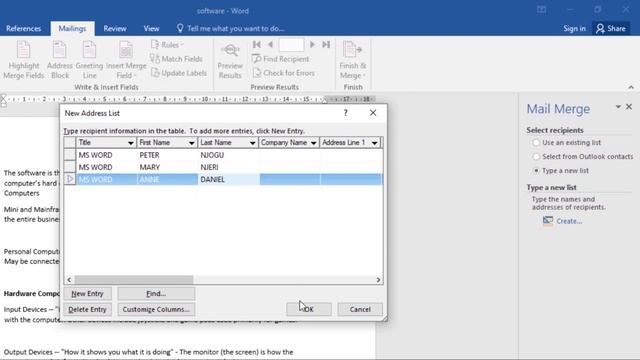Open the Mailings tab
640x360 pixels.
pyautogui.click(x=72, y=29)
